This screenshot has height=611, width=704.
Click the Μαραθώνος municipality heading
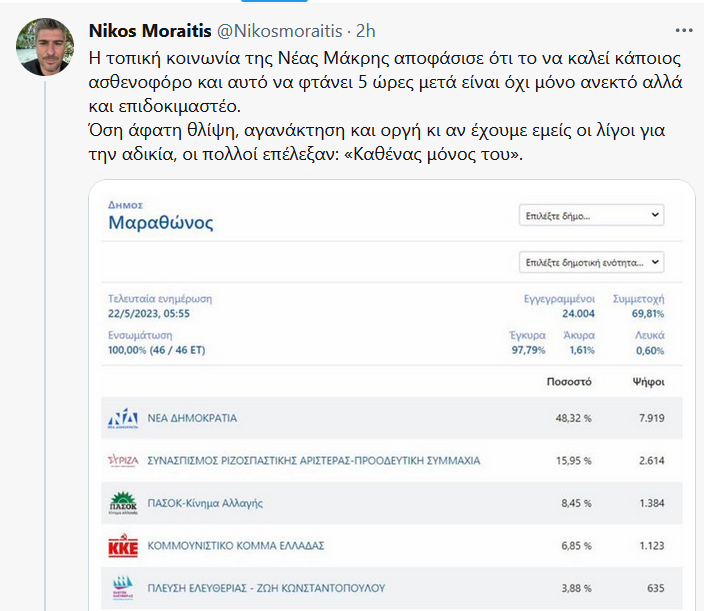coord(161,223)
